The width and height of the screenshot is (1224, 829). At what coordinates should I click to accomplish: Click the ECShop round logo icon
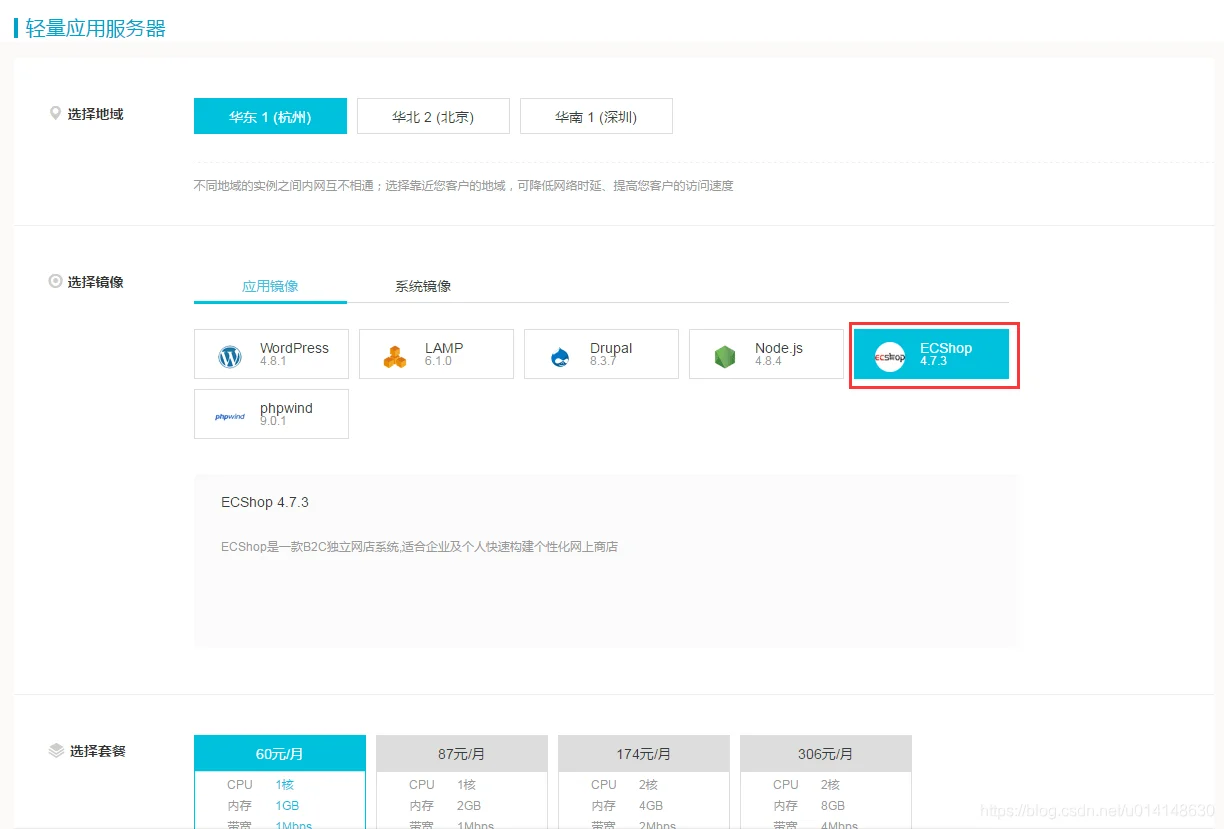[890, 356]
